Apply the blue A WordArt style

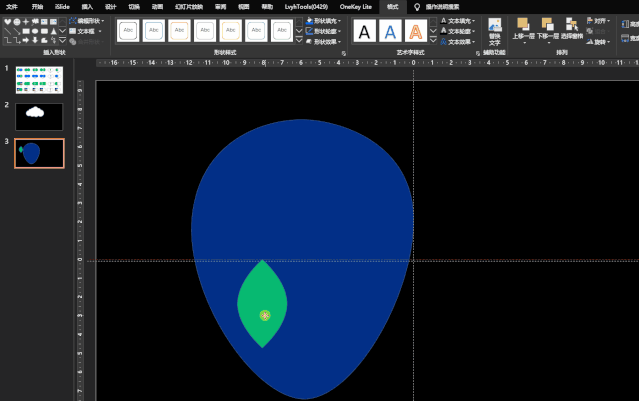[x=390, y=32]
